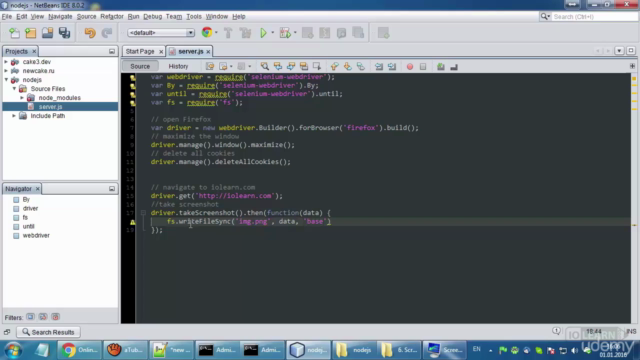
Task: Expand the newcake.ru project node
Action: [6, 71]
